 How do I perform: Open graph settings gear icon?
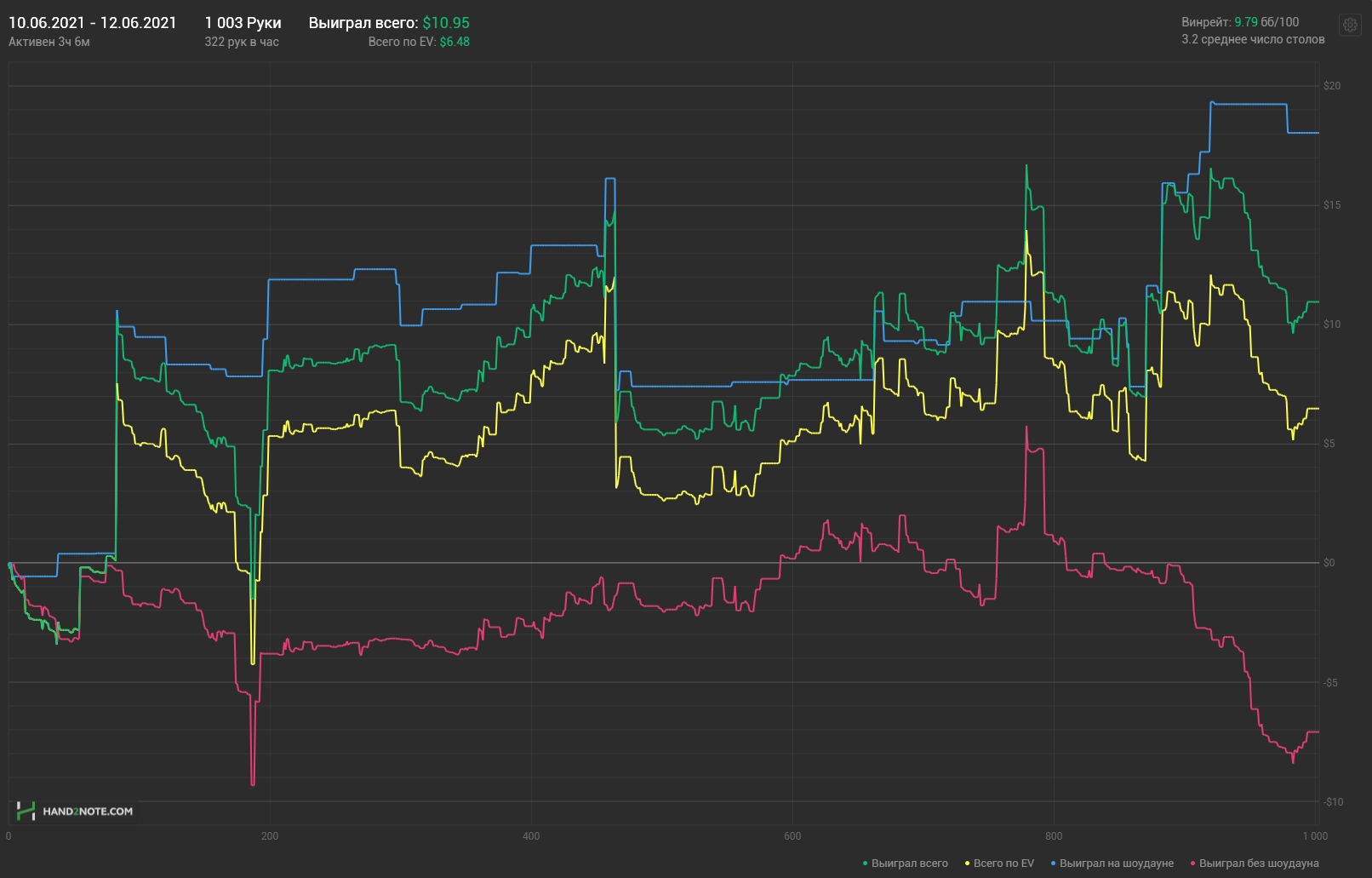click(1350, 25)
